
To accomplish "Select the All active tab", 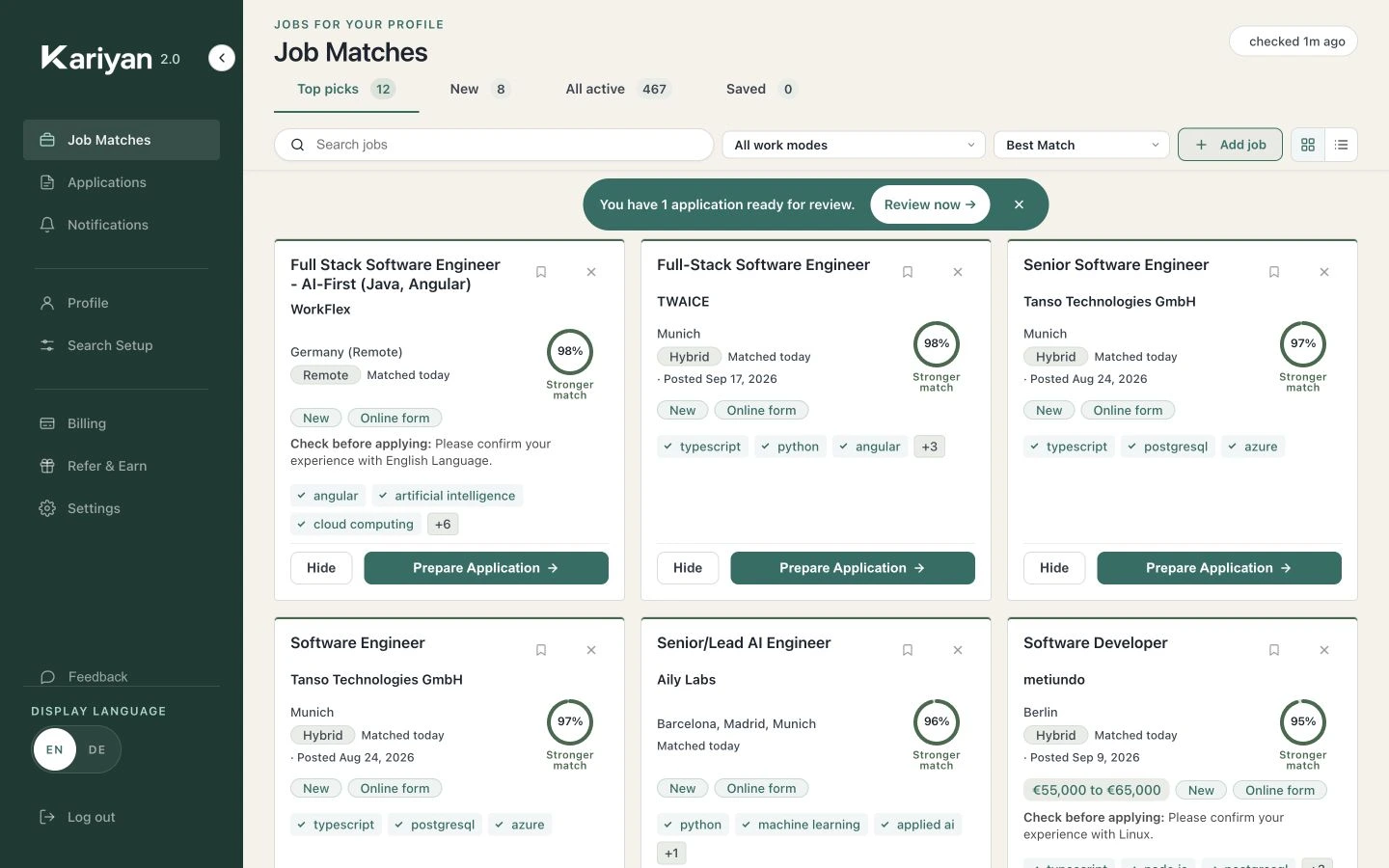I will coord(617,90).
